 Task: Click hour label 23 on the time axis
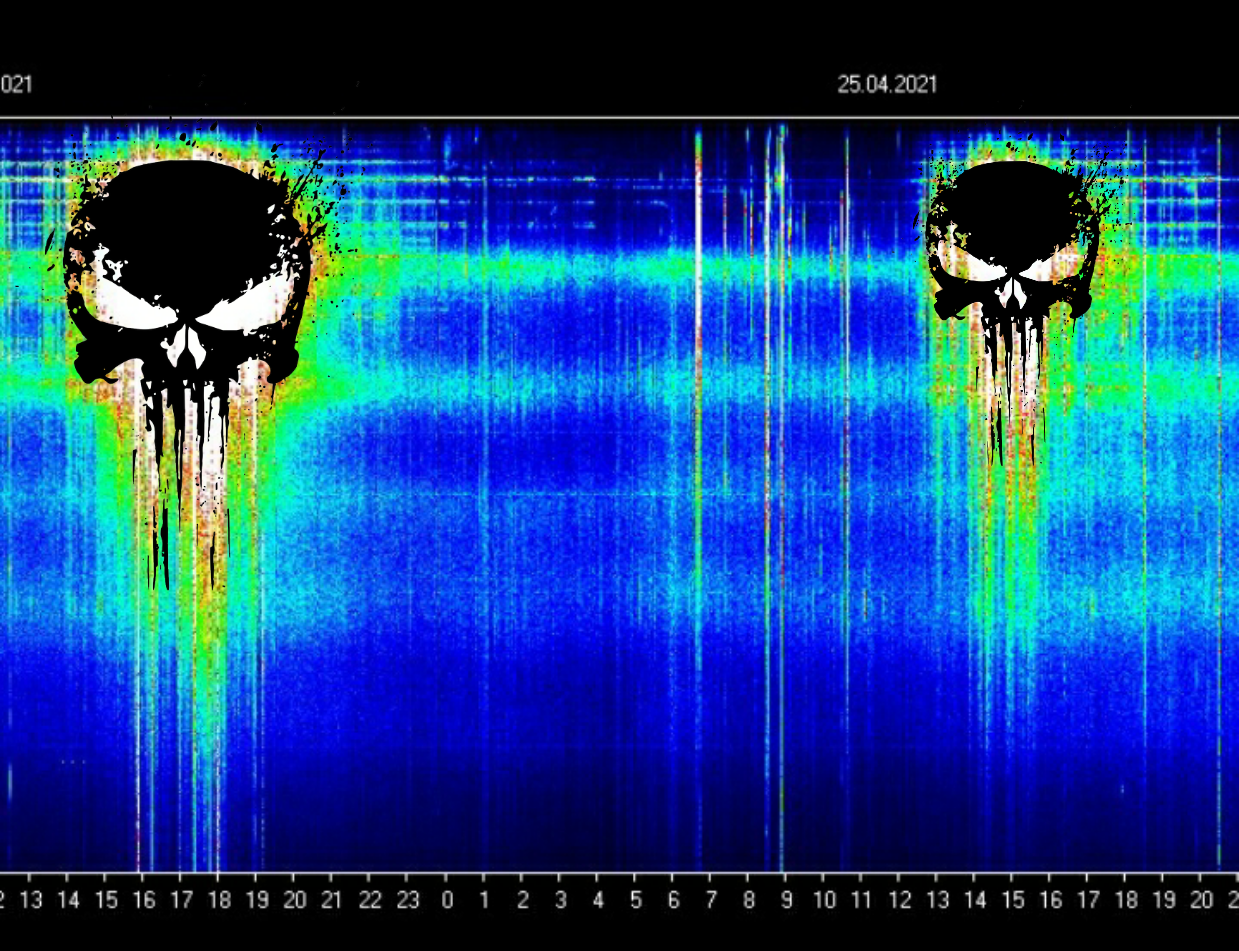tap(407, 900)
